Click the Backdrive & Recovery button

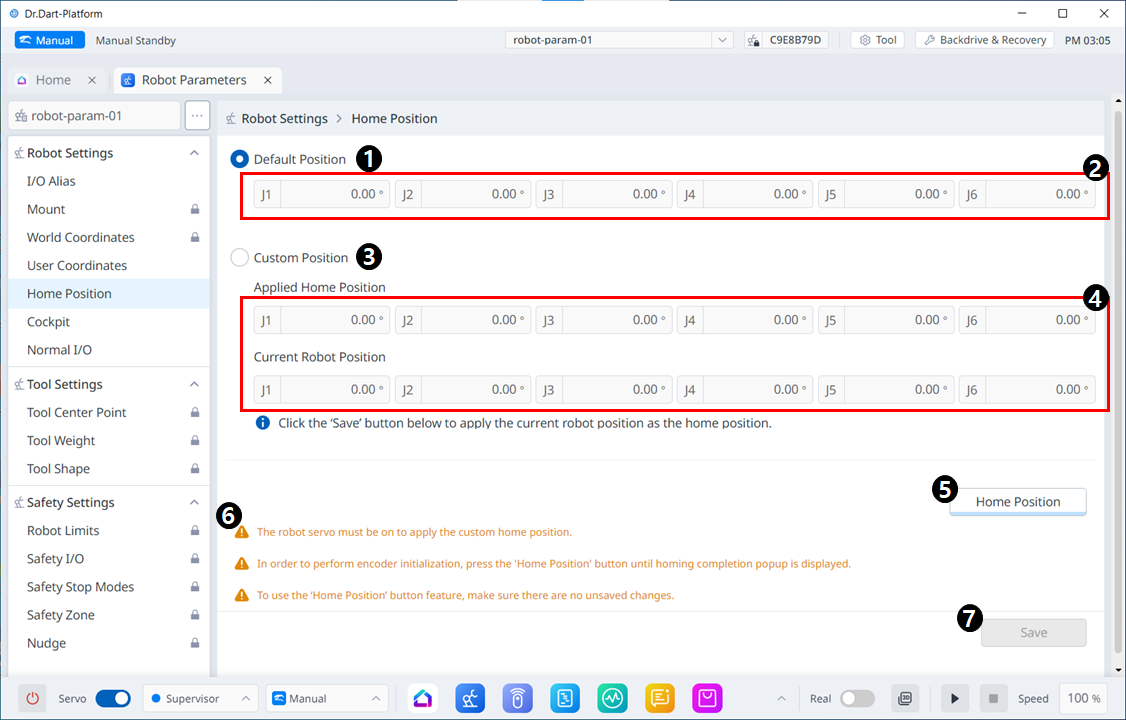click(984, 40)
